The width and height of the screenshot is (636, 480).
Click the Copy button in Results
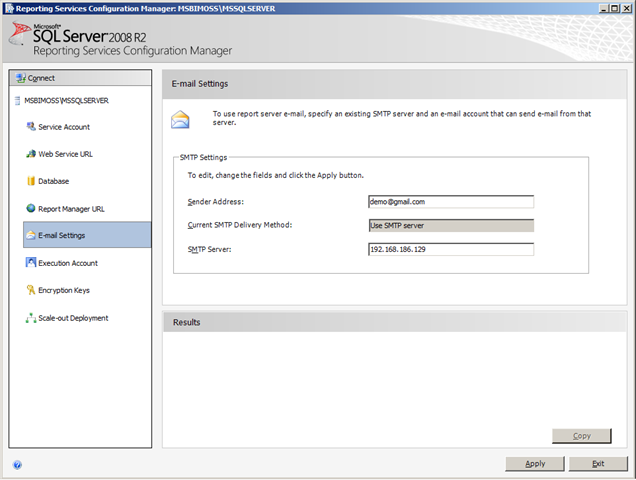(x=582, y=436)
